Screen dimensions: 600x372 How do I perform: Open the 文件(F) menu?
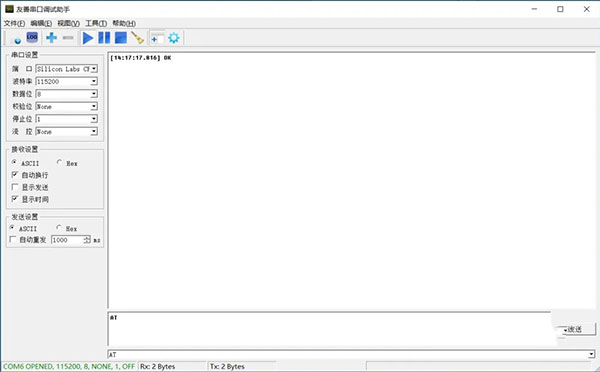(x=15, y=23)
